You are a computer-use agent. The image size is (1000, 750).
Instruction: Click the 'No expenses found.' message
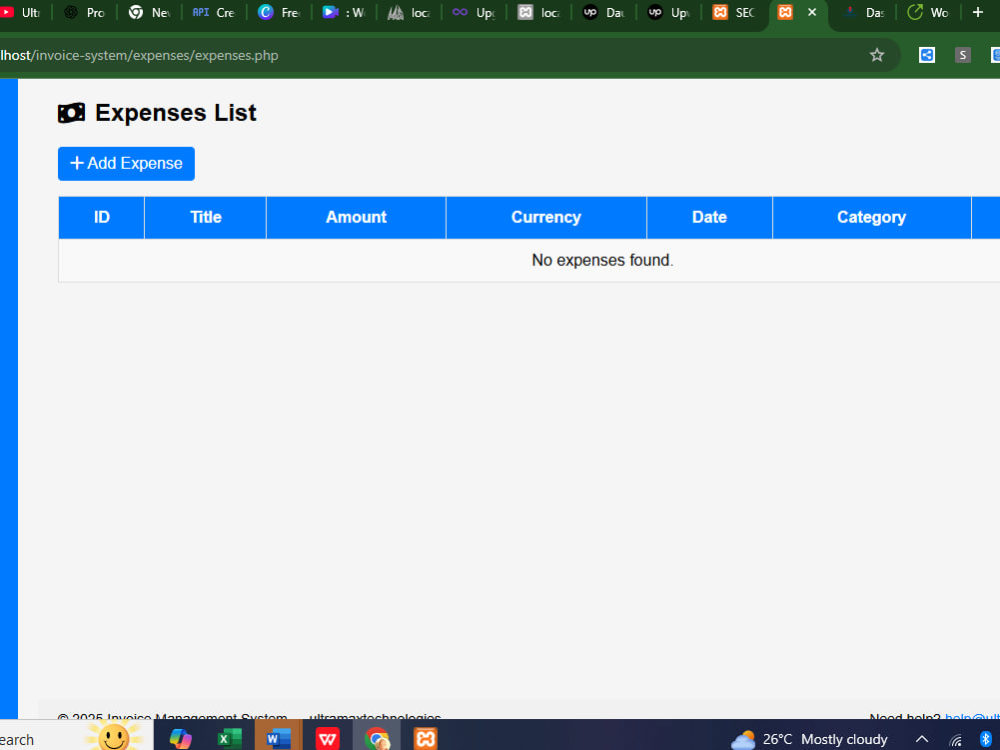click(x=602, y=260)
